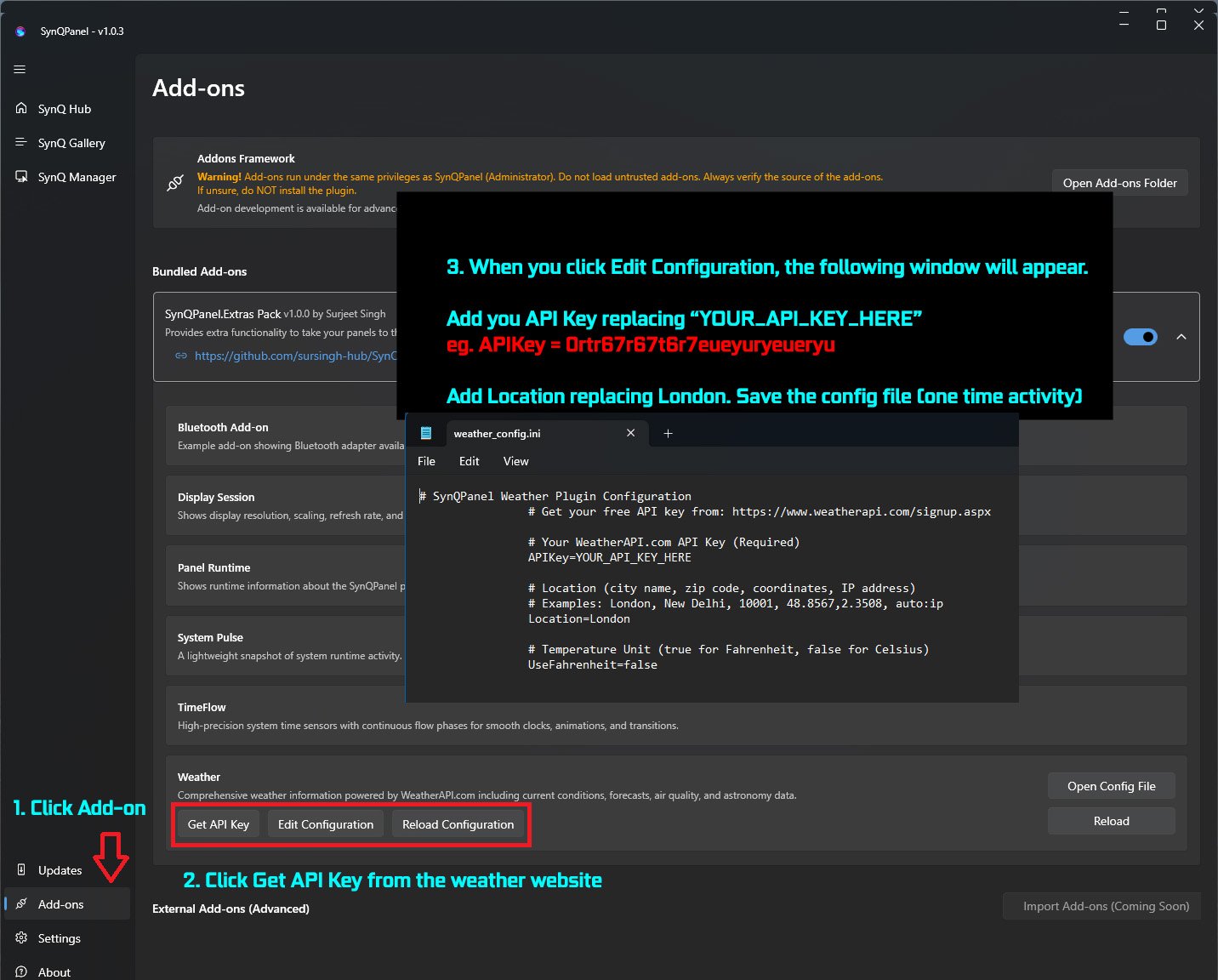Add a new Notepad tab
Image resolution: width=1218 pixels, height=980 pixels.
point(668,433)
